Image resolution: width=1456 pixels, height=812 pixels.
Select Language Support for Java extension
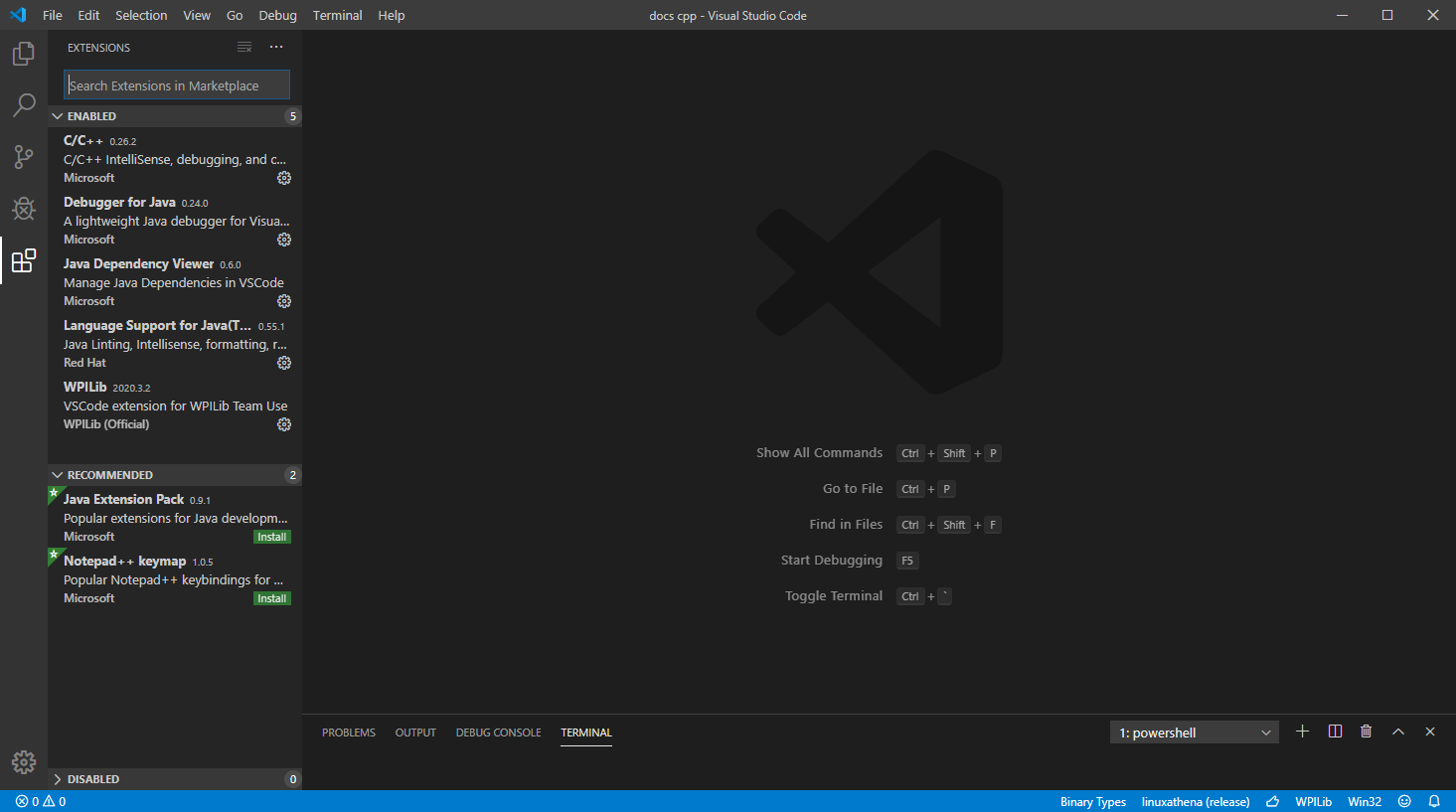(175, 343)
